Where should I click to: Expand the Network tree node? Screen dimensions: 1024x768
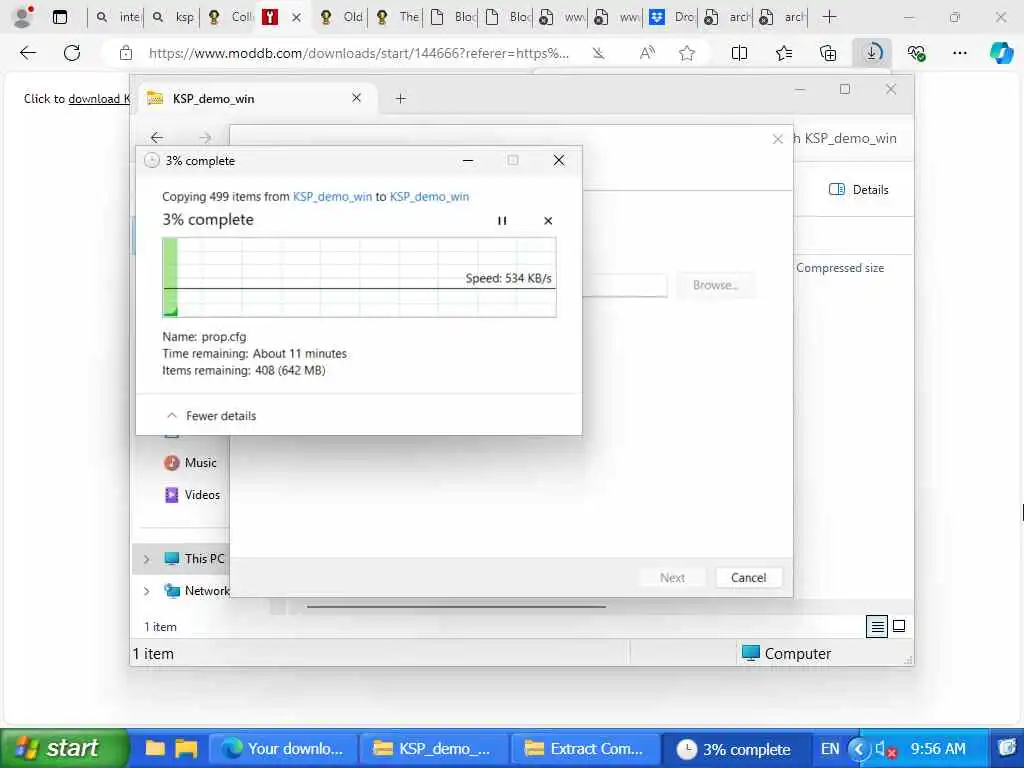click(146, 591)
